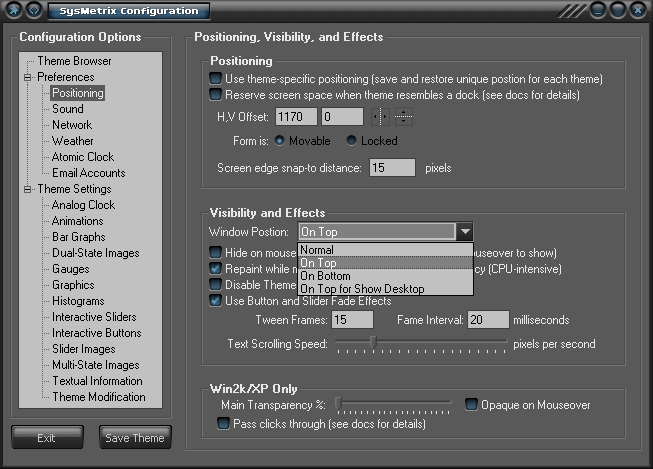Image resolution: width=653 pixels, height=469 pixels.
Task: Collapse the Preferences tree node
Action: pyautogui.click(x=27, y=77)
